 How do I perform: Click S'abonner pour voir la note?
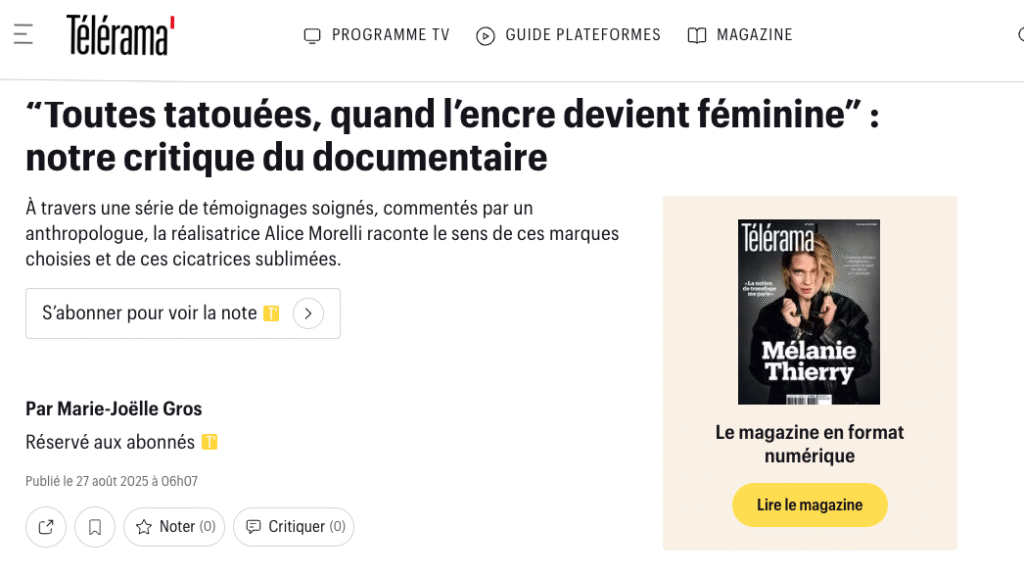point(150,313)
